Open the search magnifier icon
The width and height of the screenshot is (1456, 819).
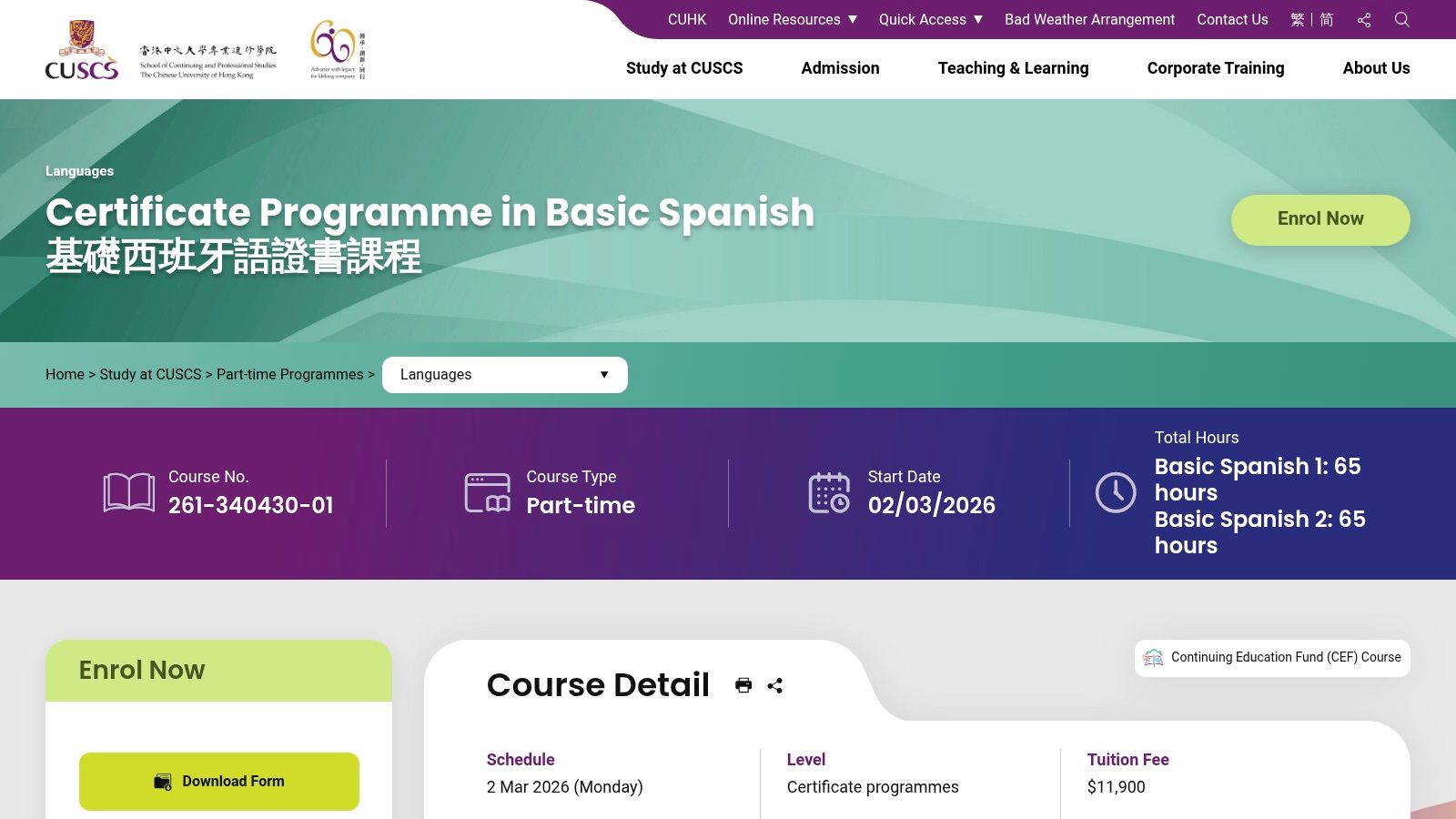pyautogui.click(x=1401, y=20)
